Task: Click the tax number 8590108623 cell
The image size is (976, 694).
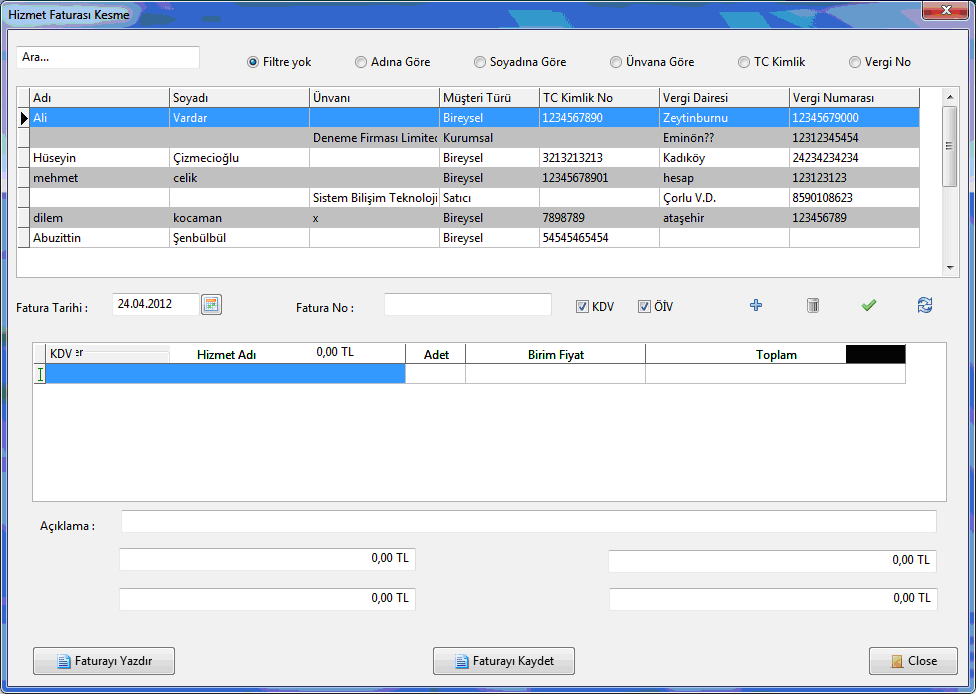Action: click(x=855, y=197)
